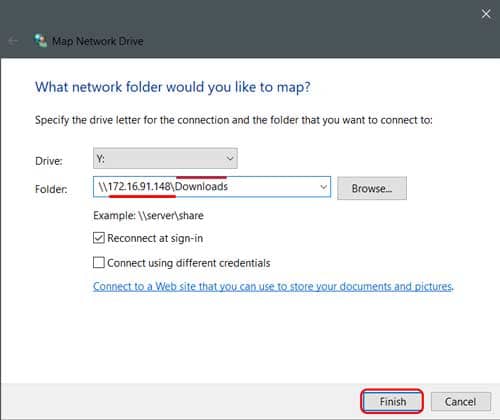Go back using the back arrow
500x420 pixels.
[x=13, y=41]
